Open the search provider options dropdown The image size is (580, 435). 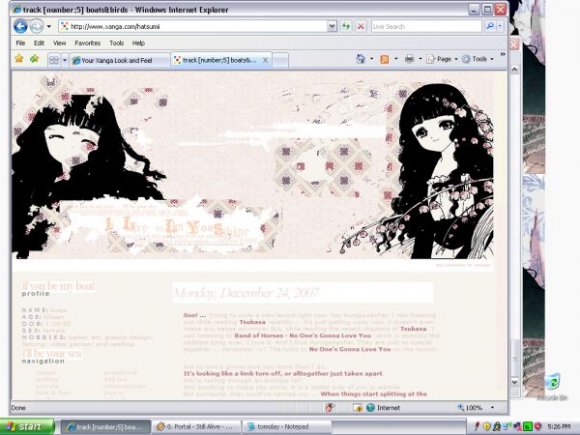point(500,26)
